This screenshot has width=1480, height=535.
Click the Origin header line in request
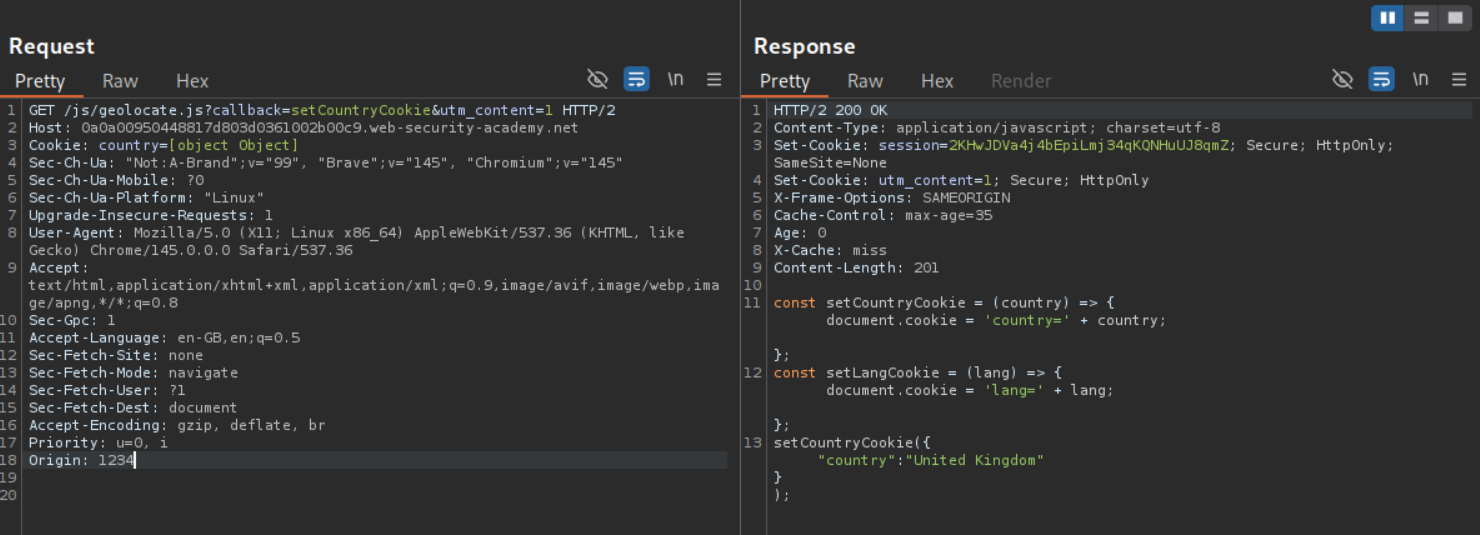click(x=80, y=460)
